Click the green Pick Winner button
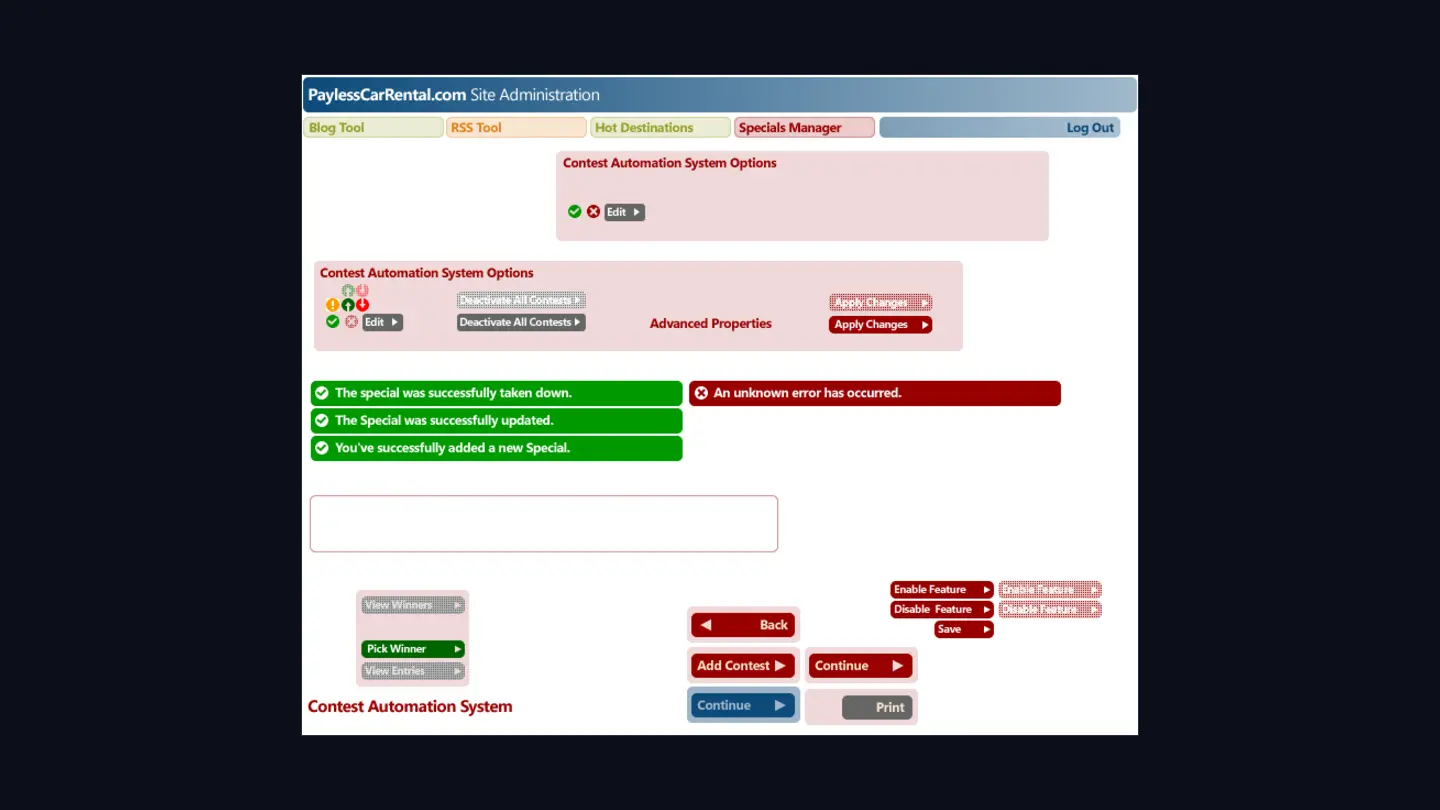Screen dimensions: 1440x810 tap(413, 649)
